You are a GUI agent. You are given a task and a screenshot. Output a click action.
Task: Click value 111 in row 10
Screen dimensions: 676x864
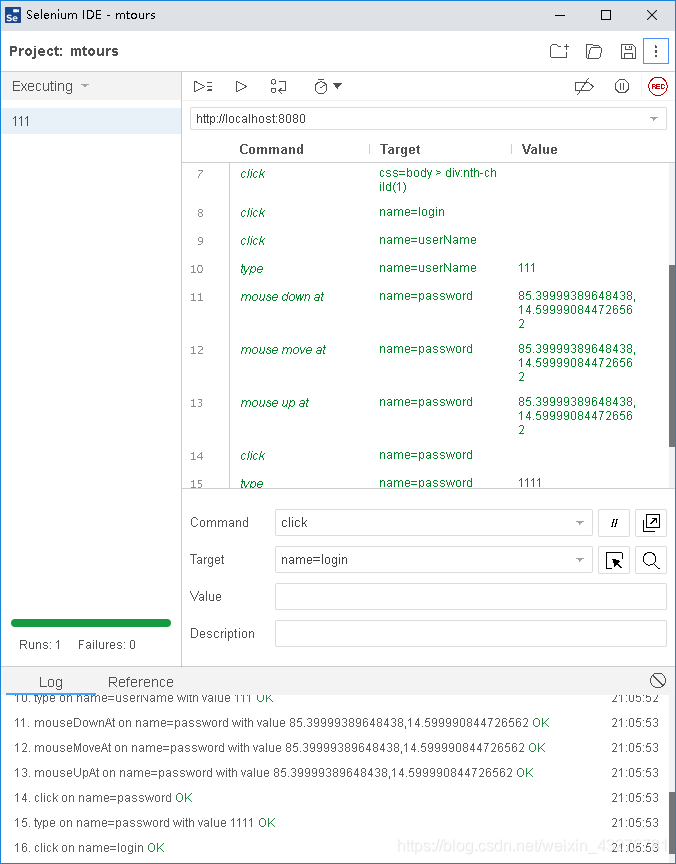[x=527, y=268]
